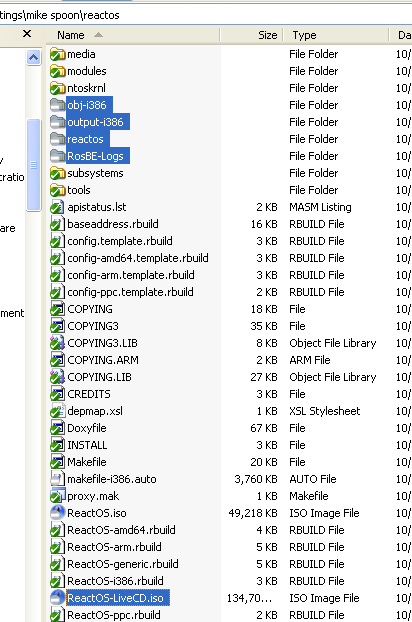Click the CREDITS file icon
The image size is (412, 622).
(x=57, y=394)
